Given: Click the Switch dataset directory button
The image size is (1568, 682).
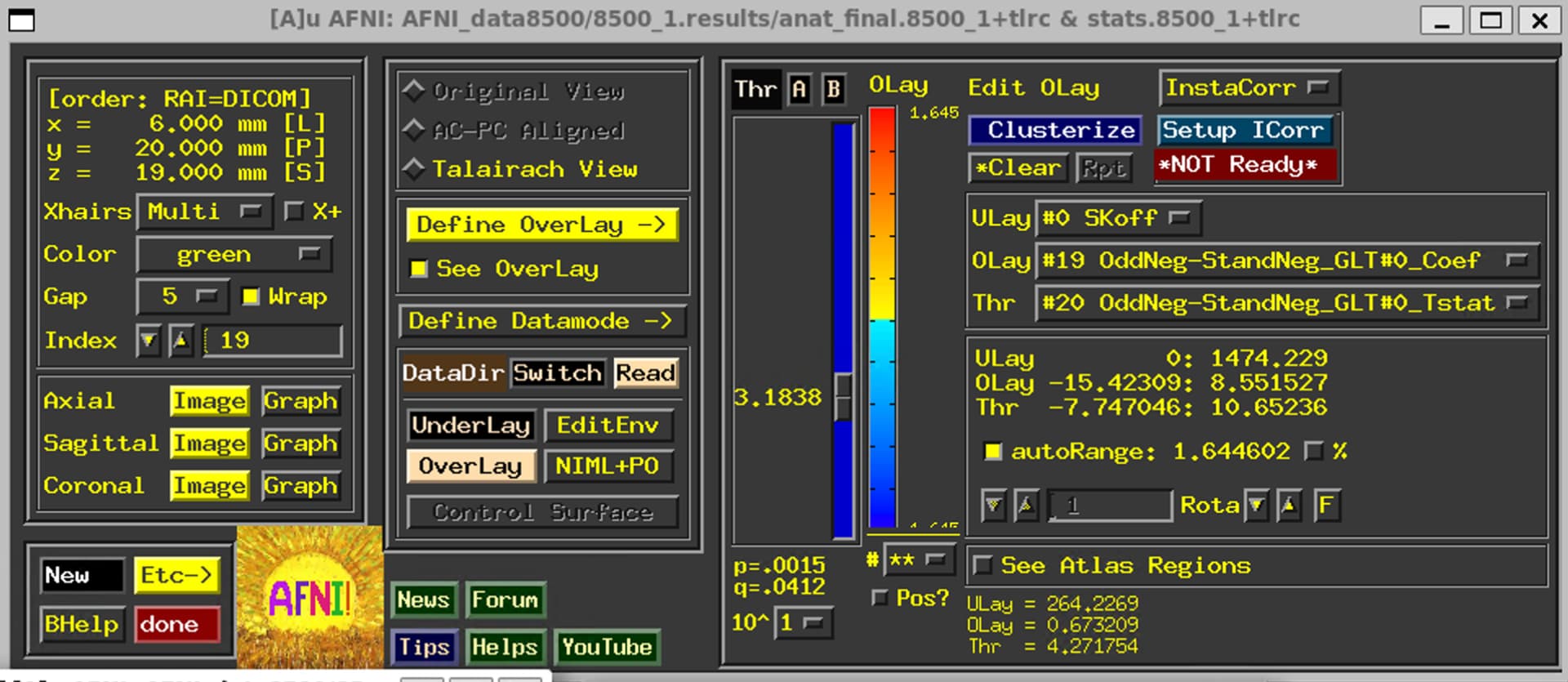Looking at the screenshot, I should pyautogui.click(x=558, y=373).
